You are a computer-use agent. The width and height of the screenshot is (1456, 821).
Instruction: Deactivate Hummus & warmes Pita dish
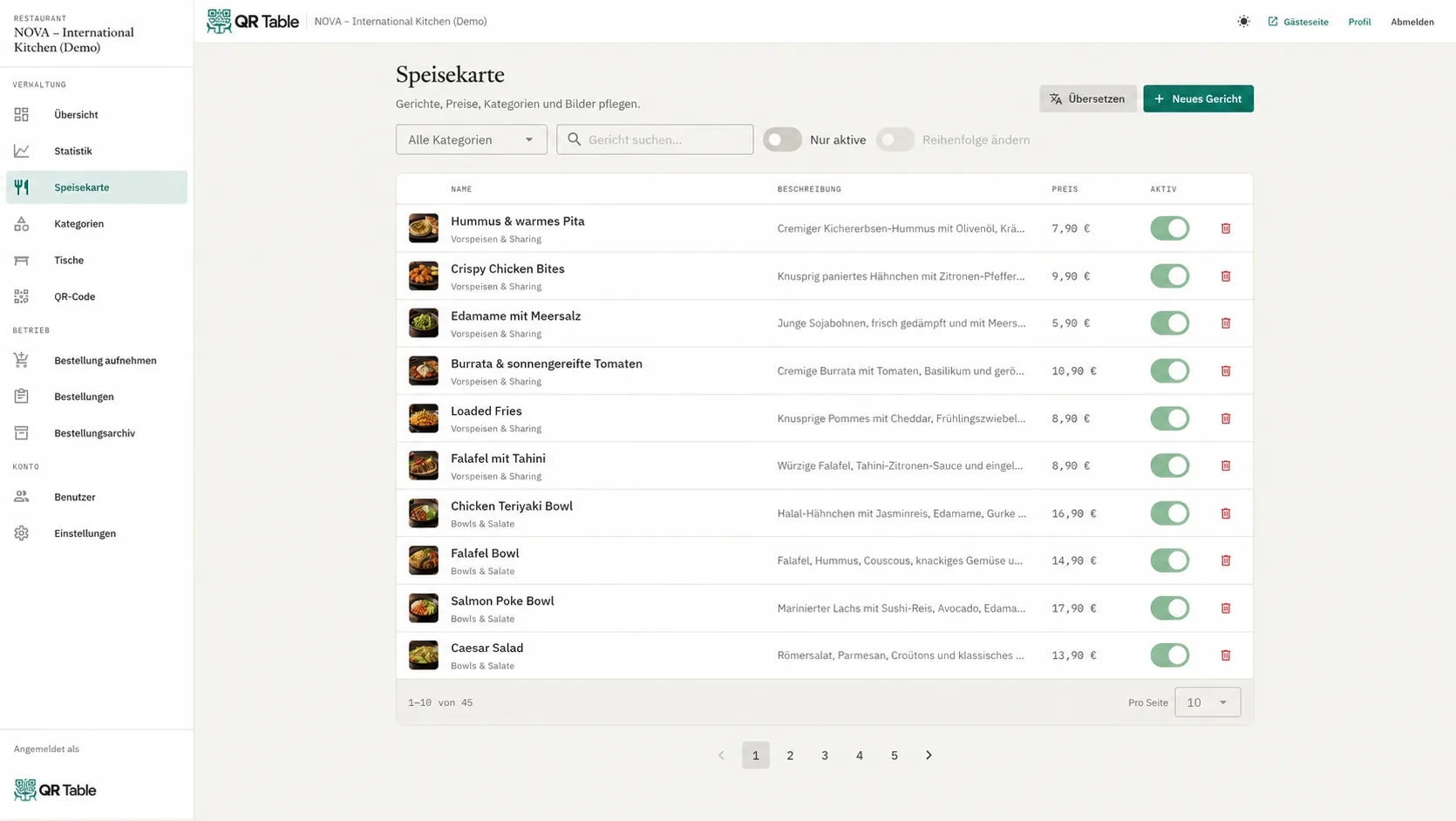pos(1169,228)
